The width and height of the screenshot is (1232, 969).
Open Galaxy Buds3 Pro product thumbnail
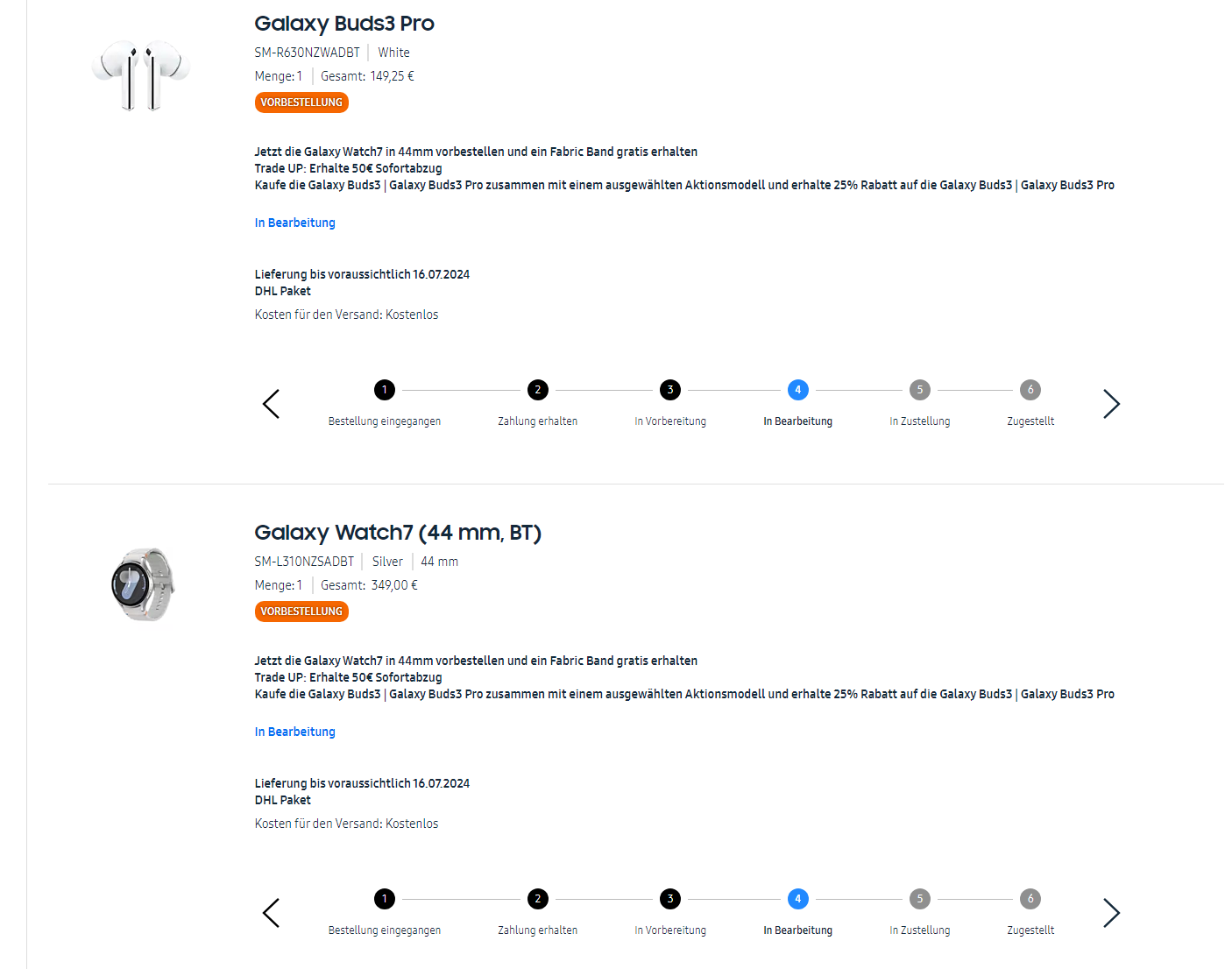click(x=141, y=74)
